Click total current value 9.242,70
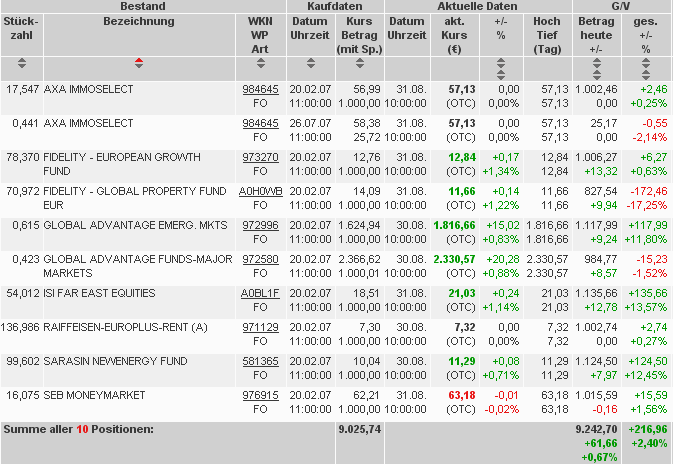This screenshot has height=464, width=673. (x=596, y=429)
